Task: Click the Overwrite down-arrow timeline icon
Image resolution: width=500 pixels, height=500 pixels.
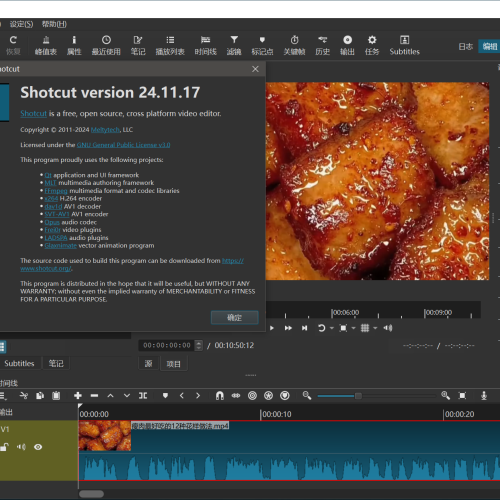Action: pos(127,396)
